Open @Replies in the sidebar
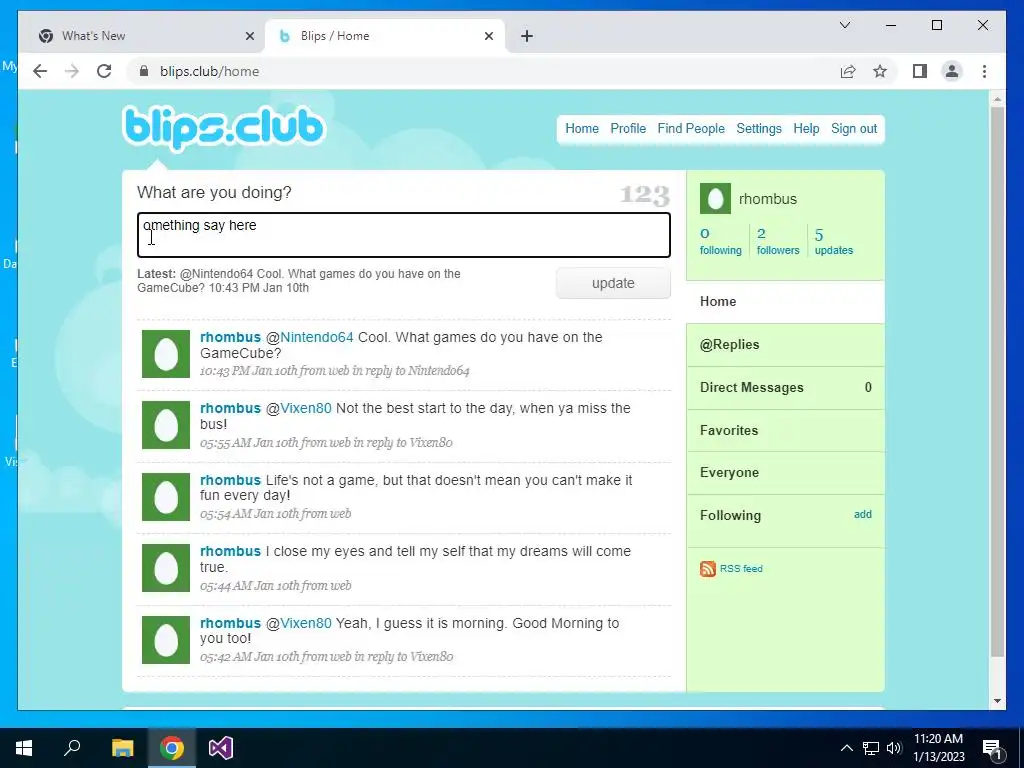This screenshot has width=1024, height=768. click(785, 345)
